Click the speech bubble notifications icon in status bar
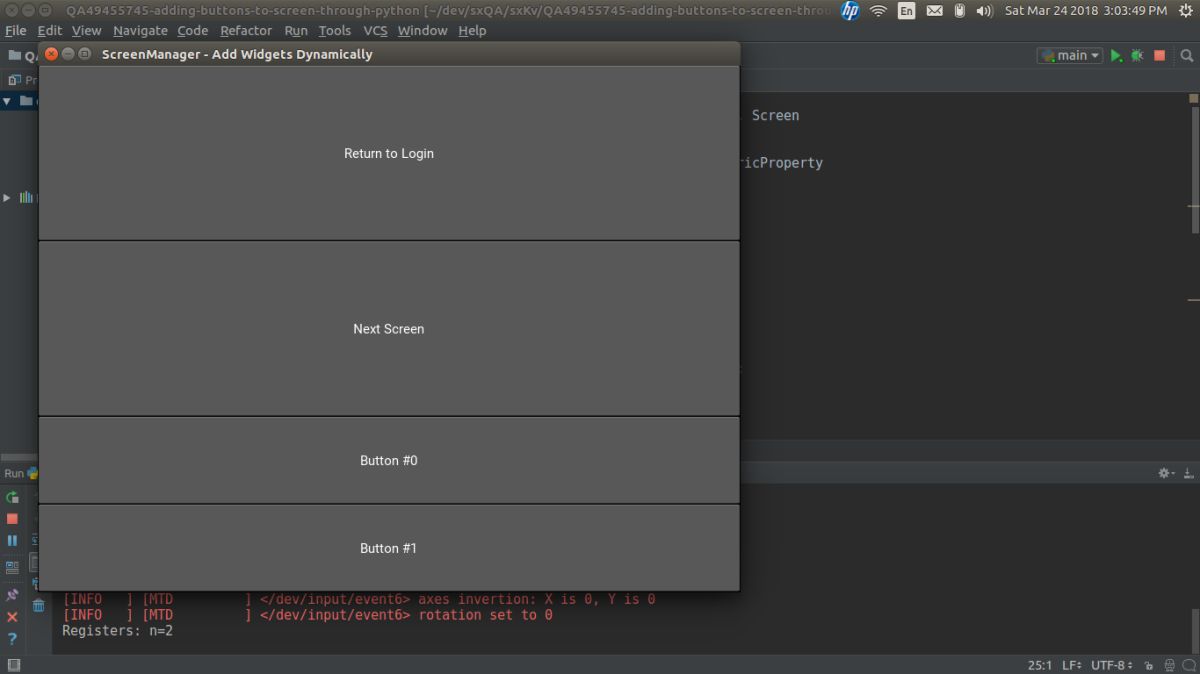 1189,665
